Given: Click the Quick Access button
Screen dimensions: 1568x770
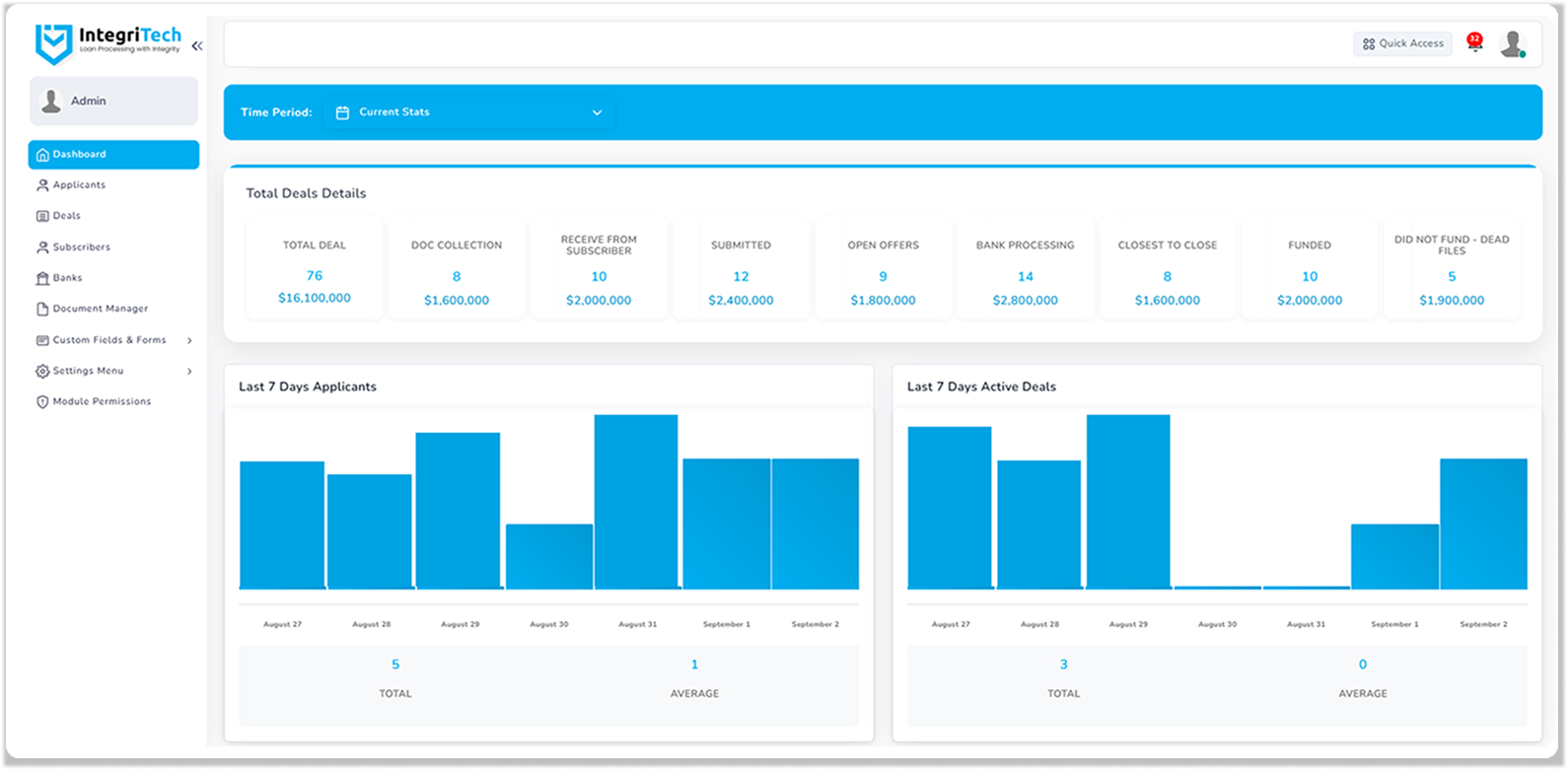Looking at the screenshot, I should 1402,43.
